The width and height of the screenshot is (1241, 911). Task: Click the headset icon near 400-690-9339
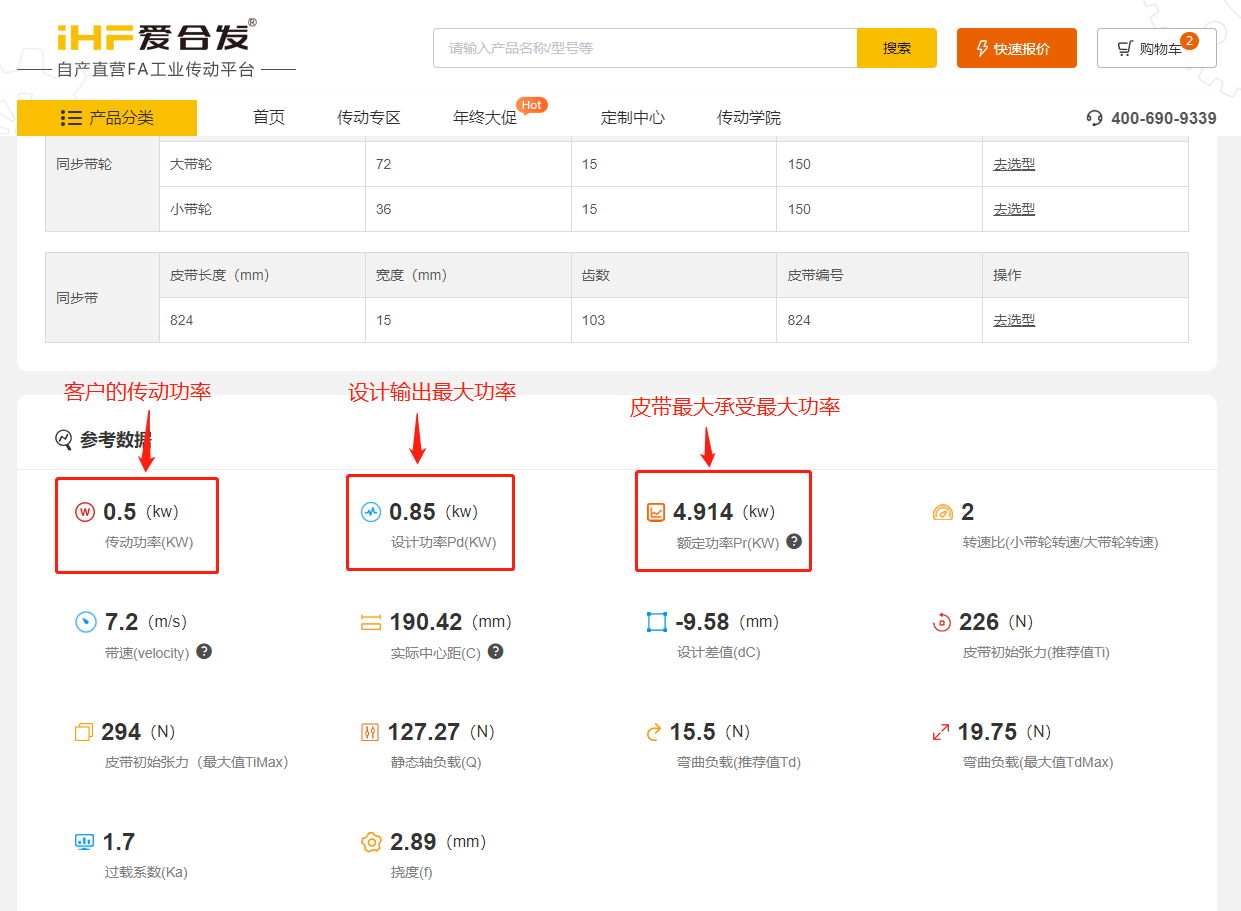coord(1095,118)
